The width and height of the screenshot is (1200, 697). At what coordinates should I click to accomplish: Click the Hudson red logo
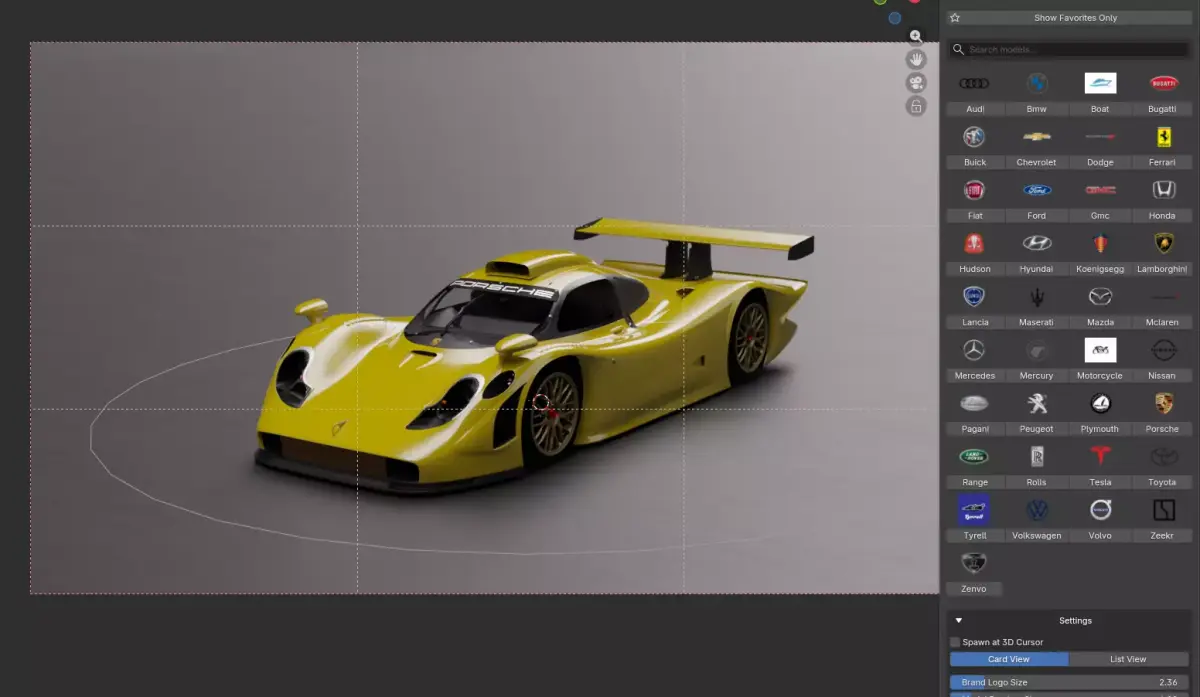coord(975,243)
